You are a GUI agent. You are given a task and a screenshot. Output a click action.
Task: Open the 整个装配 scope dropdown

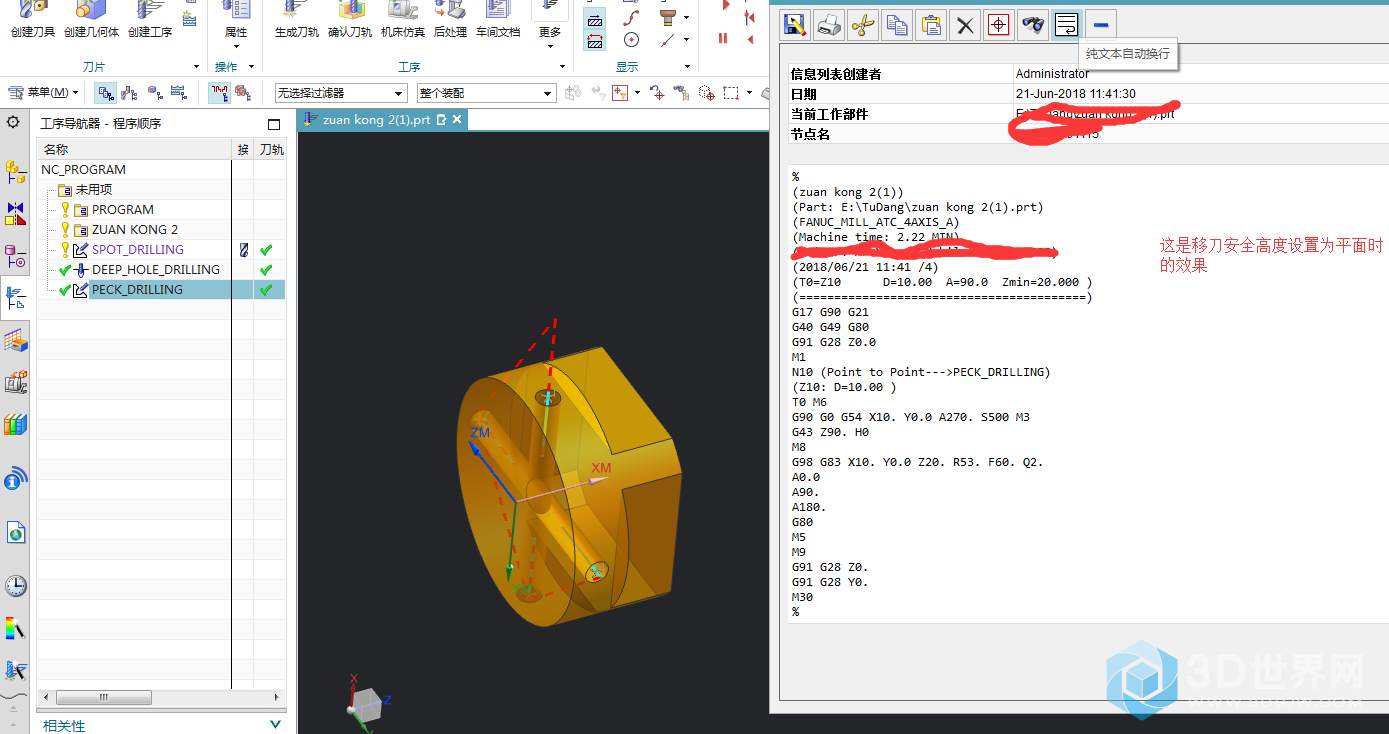486,93
